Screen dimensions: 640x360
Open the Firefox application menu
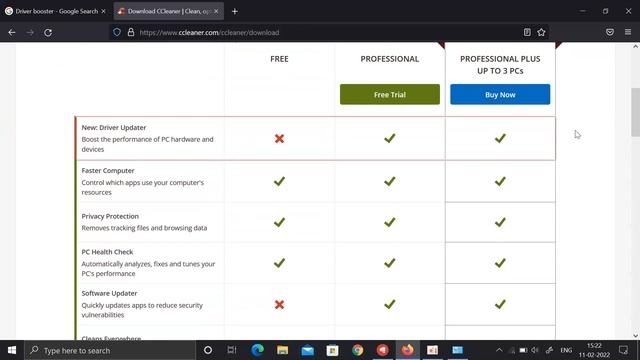pos(628,32)
